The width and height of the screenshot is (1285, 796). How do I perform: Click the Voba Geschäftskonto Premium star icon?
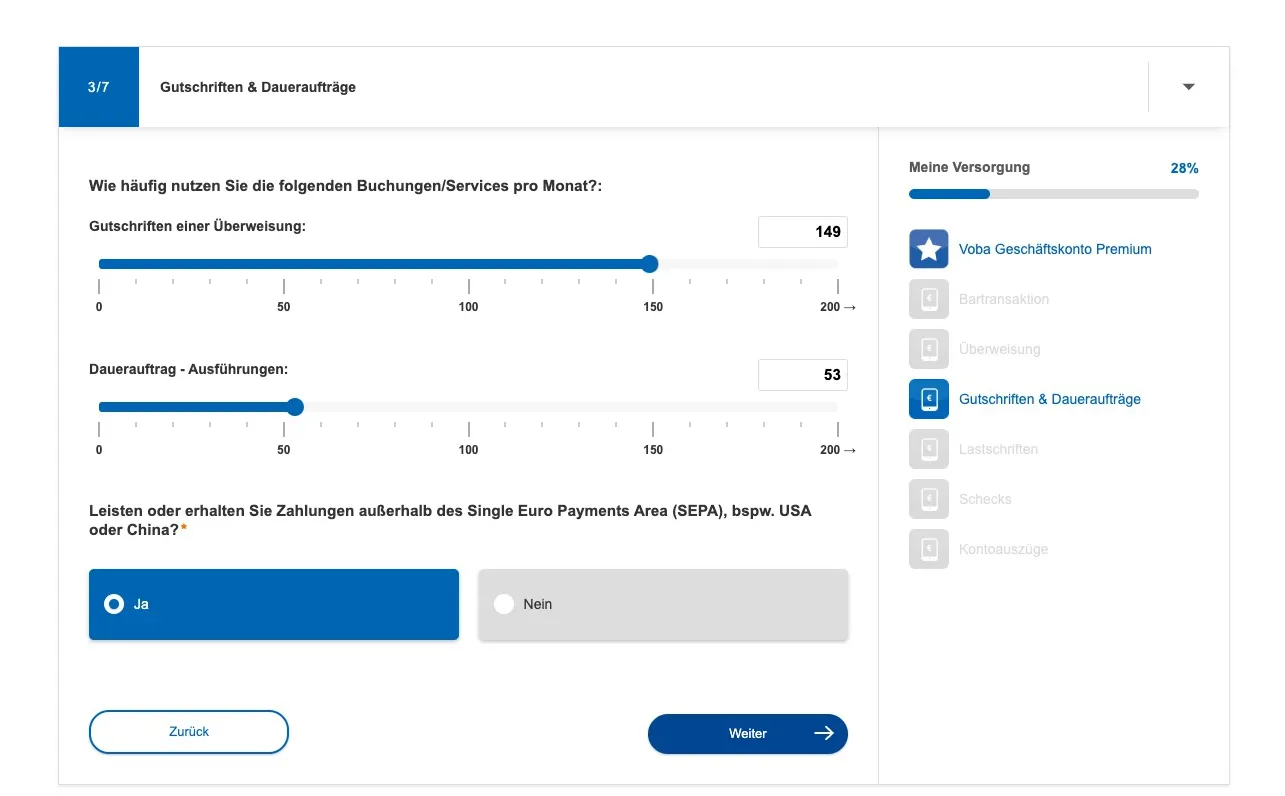click(x=928, y=249)
